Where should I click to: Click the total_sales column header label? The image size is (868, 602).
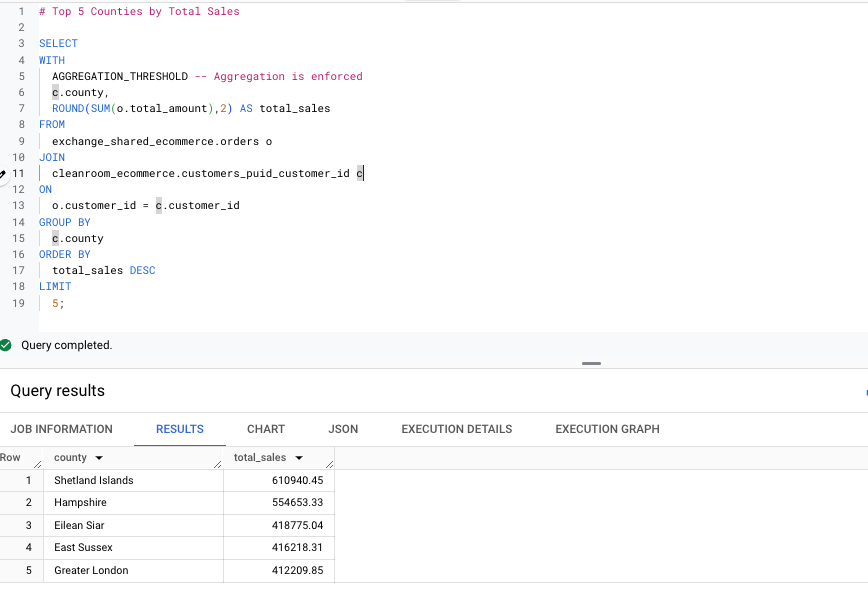tap(260, 457)
